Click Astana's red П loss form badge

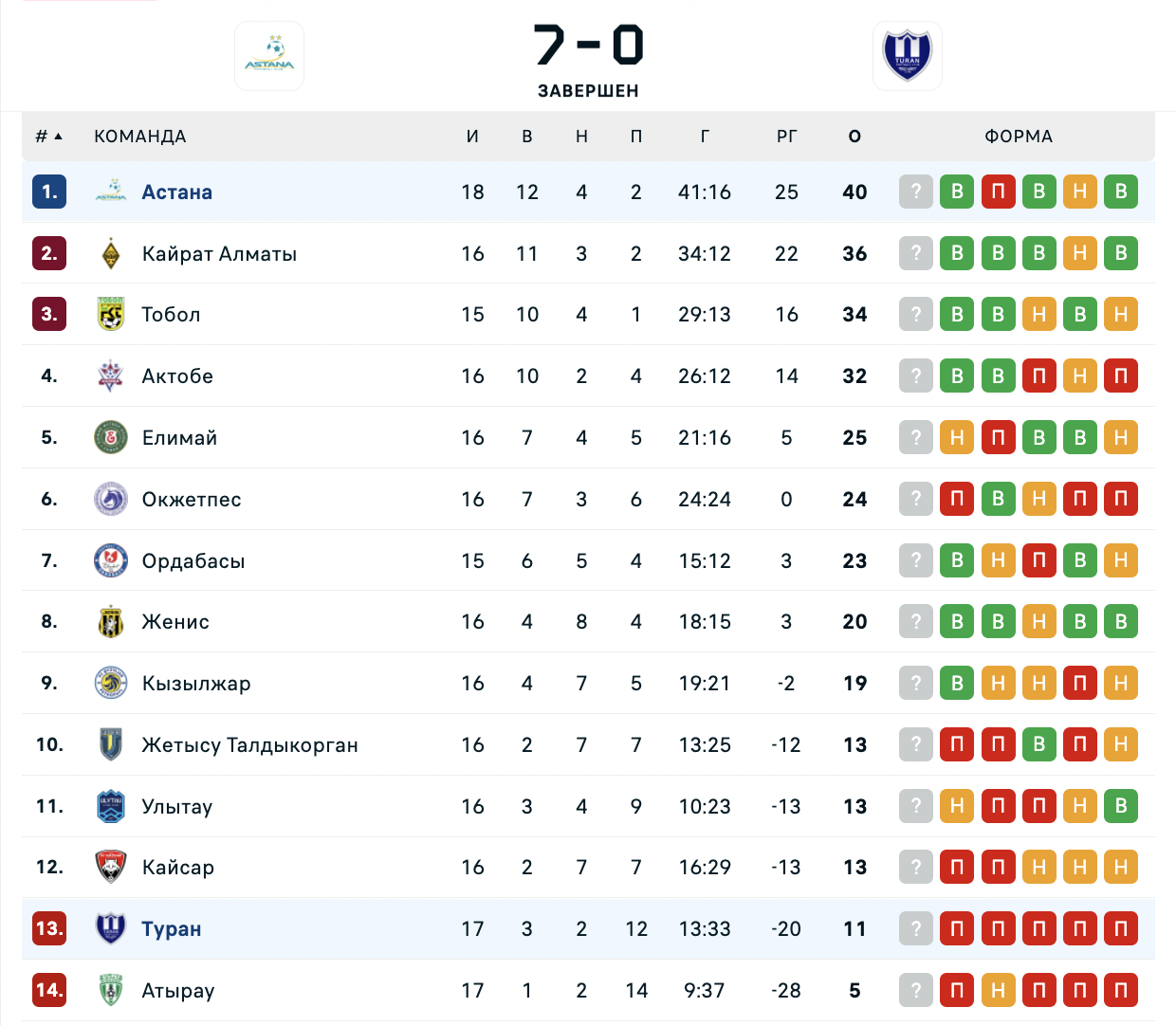click(x=998, y=192)
